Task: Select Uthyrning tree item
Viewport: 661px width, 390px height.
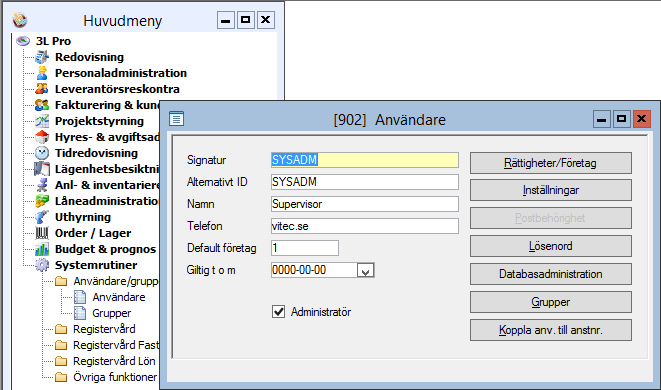Action: 83,217
